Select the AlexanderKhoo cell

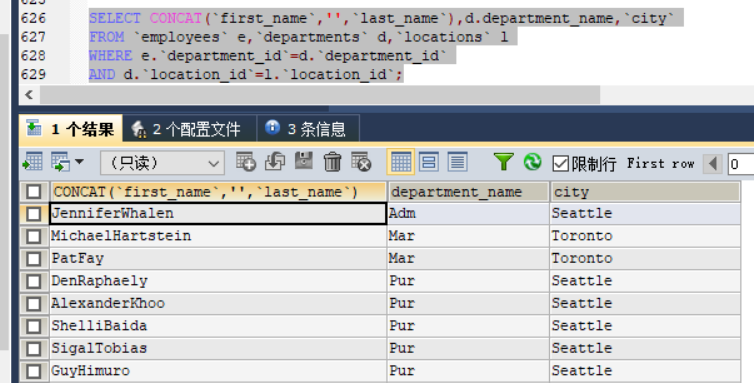(218, 304)
